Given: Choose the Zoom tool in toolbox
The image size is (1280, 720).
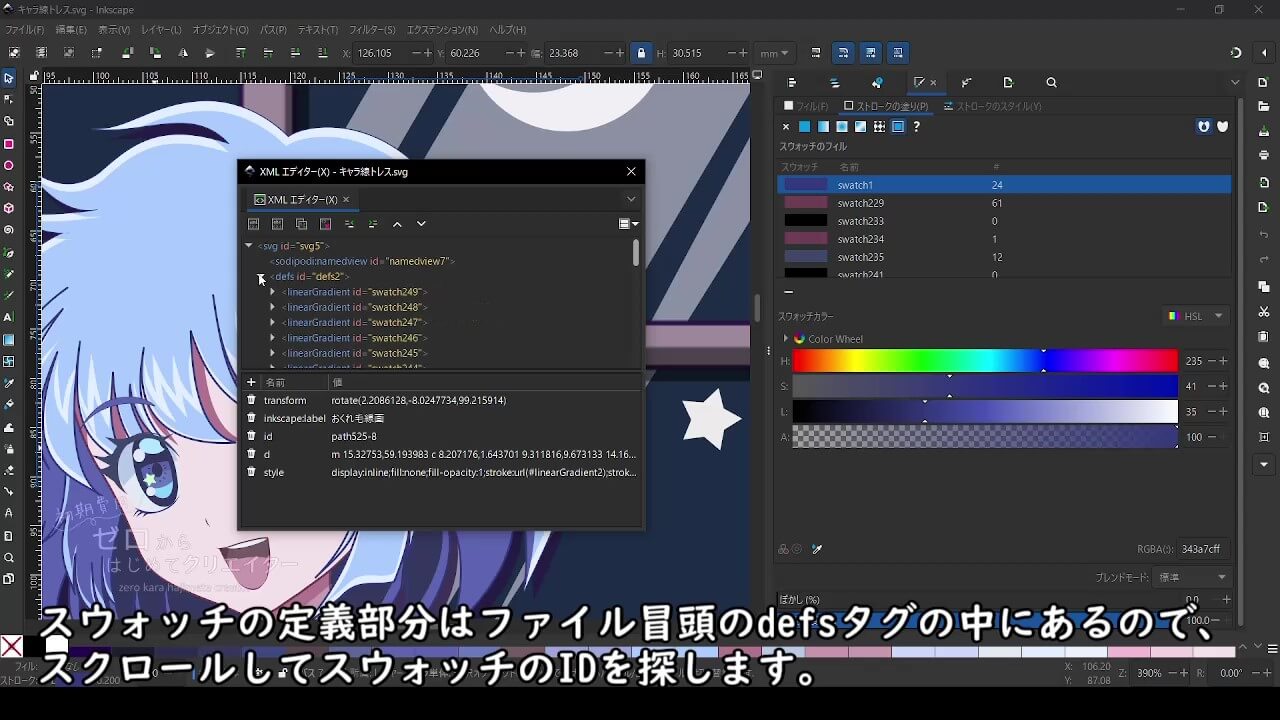Looking at the screenshot, I should click(x=9, y=558).
